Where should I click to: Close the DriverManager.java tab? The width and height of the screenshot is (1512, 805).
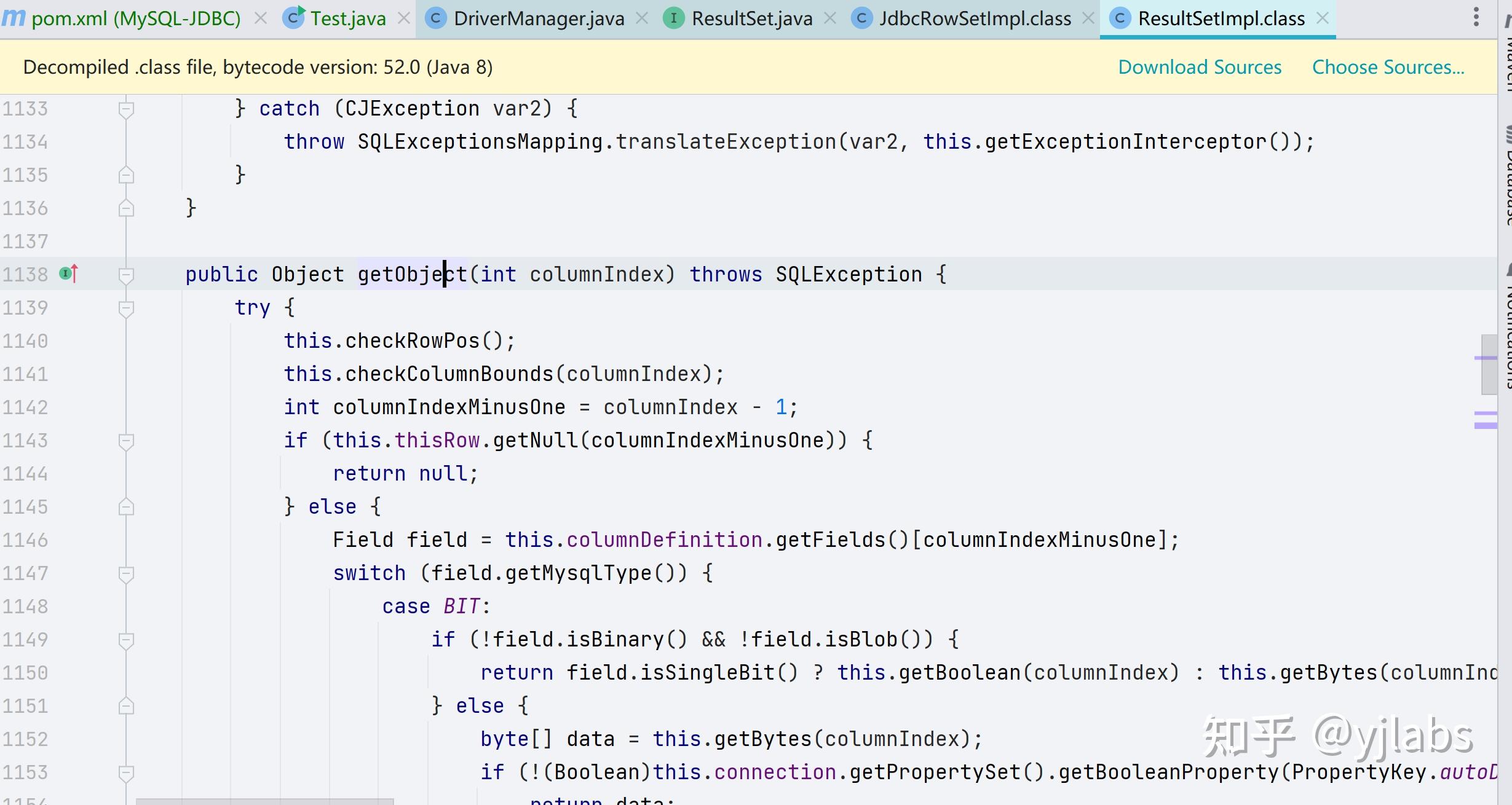tap(642, 18)
